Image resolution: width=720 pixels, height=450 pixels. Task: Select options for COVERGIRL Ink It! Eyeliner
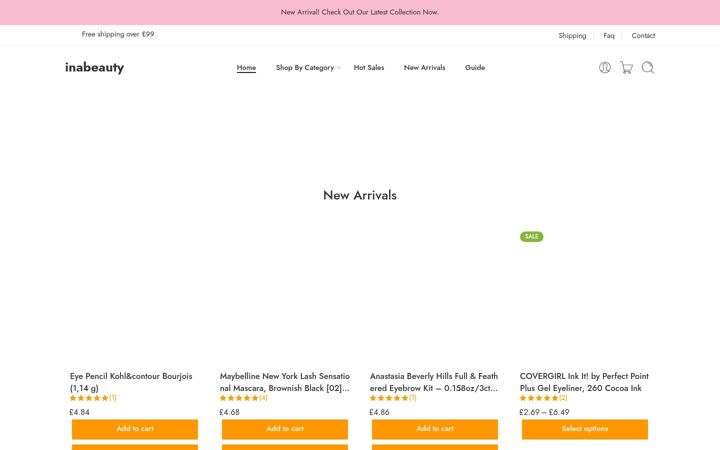click(x=585, y=429)
